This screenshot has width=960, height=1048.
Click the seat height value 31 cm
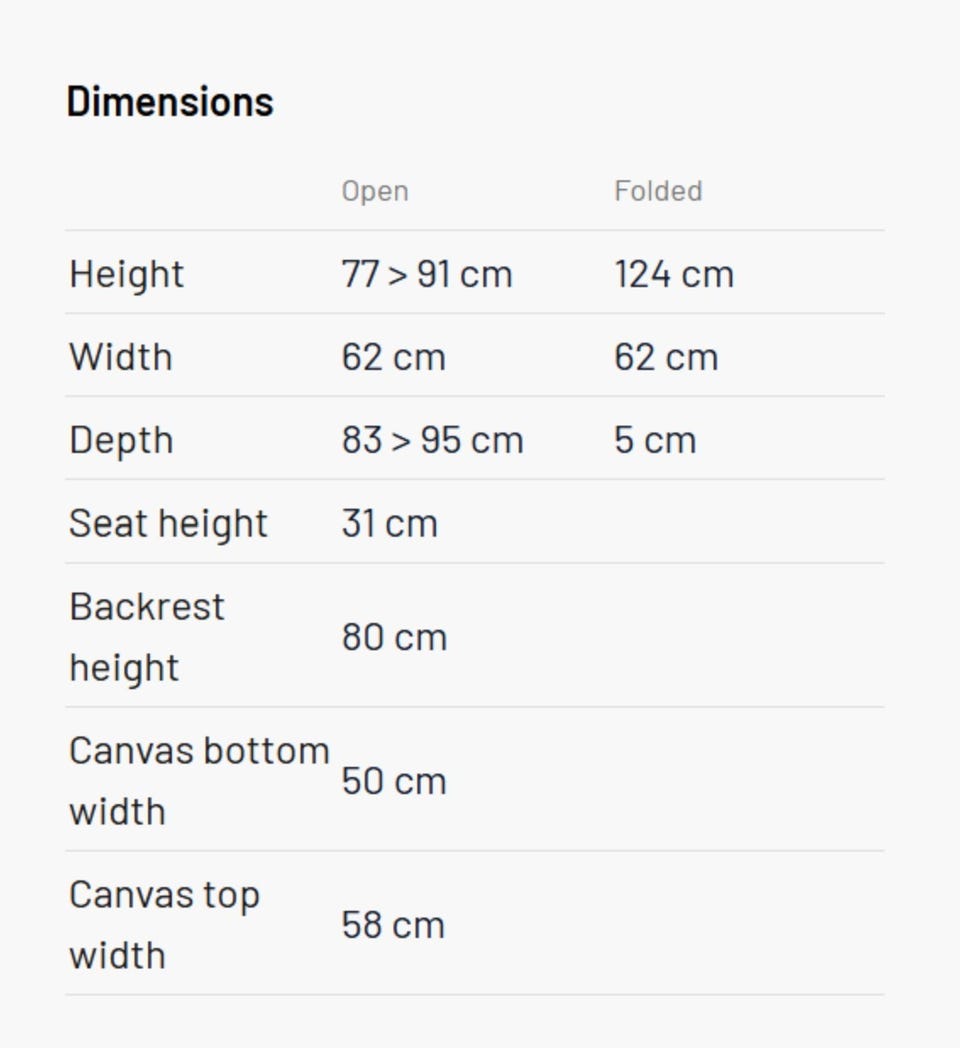[390, 523]
